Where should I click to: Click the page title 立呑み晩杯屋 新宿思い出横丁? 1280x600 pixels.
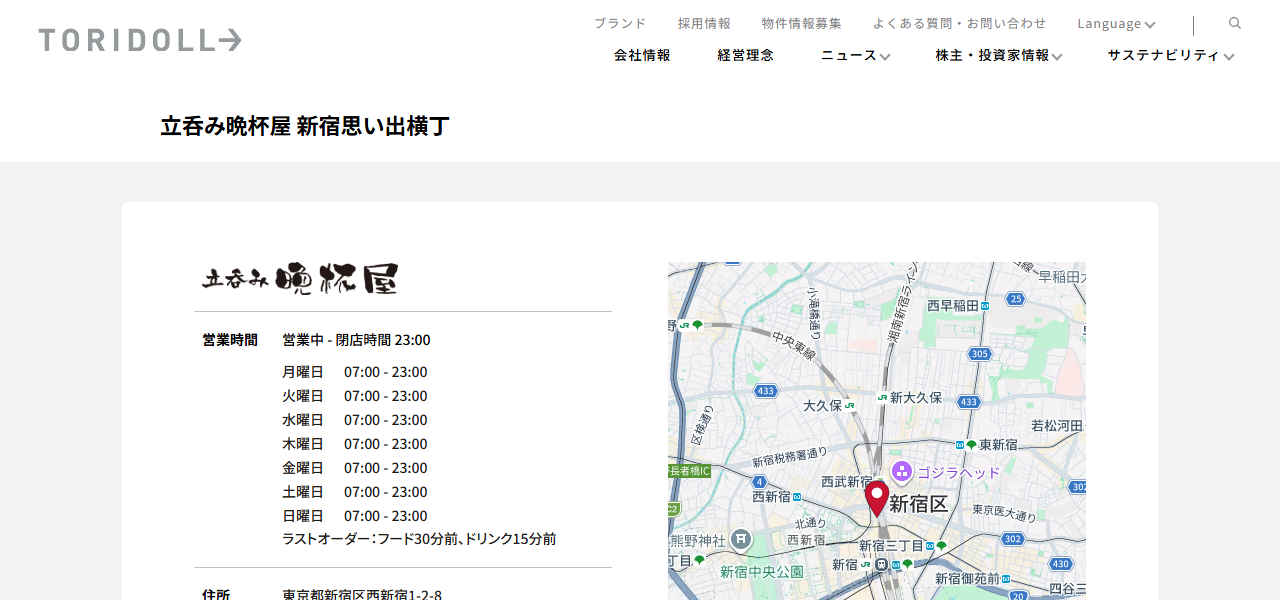point(305,126)
